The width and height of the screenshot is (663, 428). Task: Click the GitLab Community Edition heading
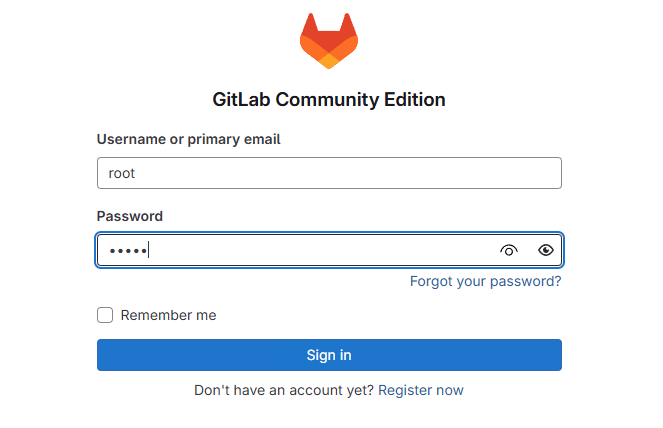[x=329, y=100]
